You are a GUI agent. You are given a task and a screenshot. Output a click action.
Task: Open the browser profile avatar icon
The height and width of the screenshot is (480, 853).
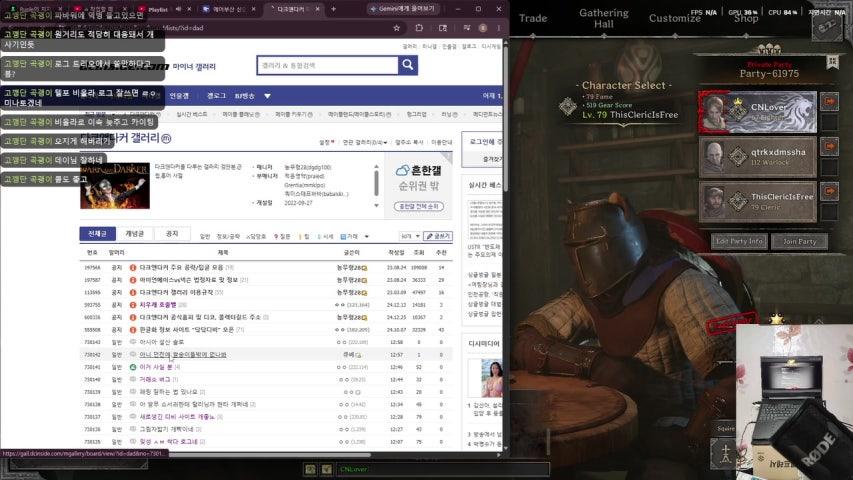click(x=483, y=28)
